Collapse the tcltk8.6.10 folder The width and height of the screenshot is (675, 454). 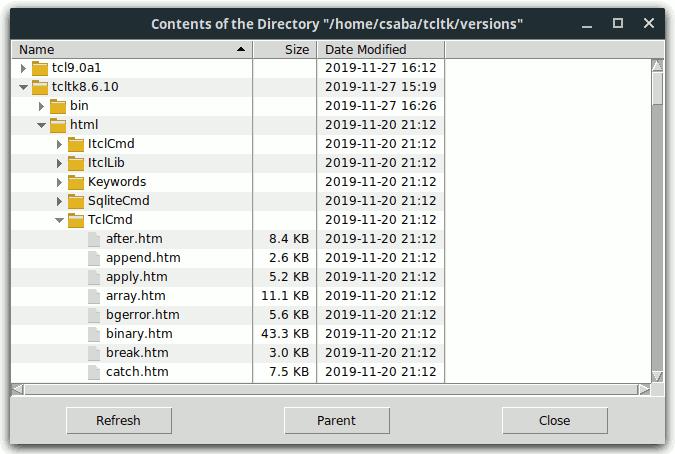23,87
